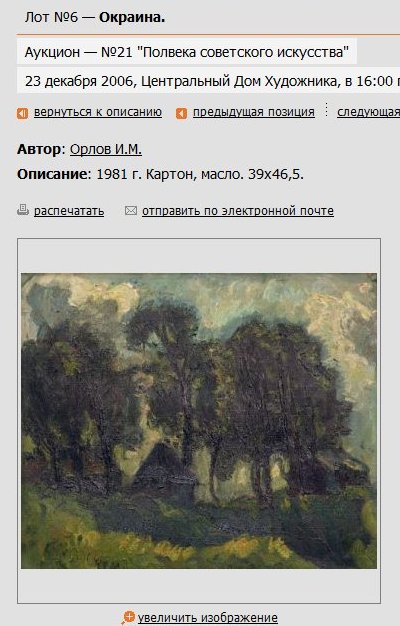Click the lot title 'Лот №6 — Окраина.'
Image resolution: width=400 pixels, height=626 pixels.
click(x=95, y=18)
